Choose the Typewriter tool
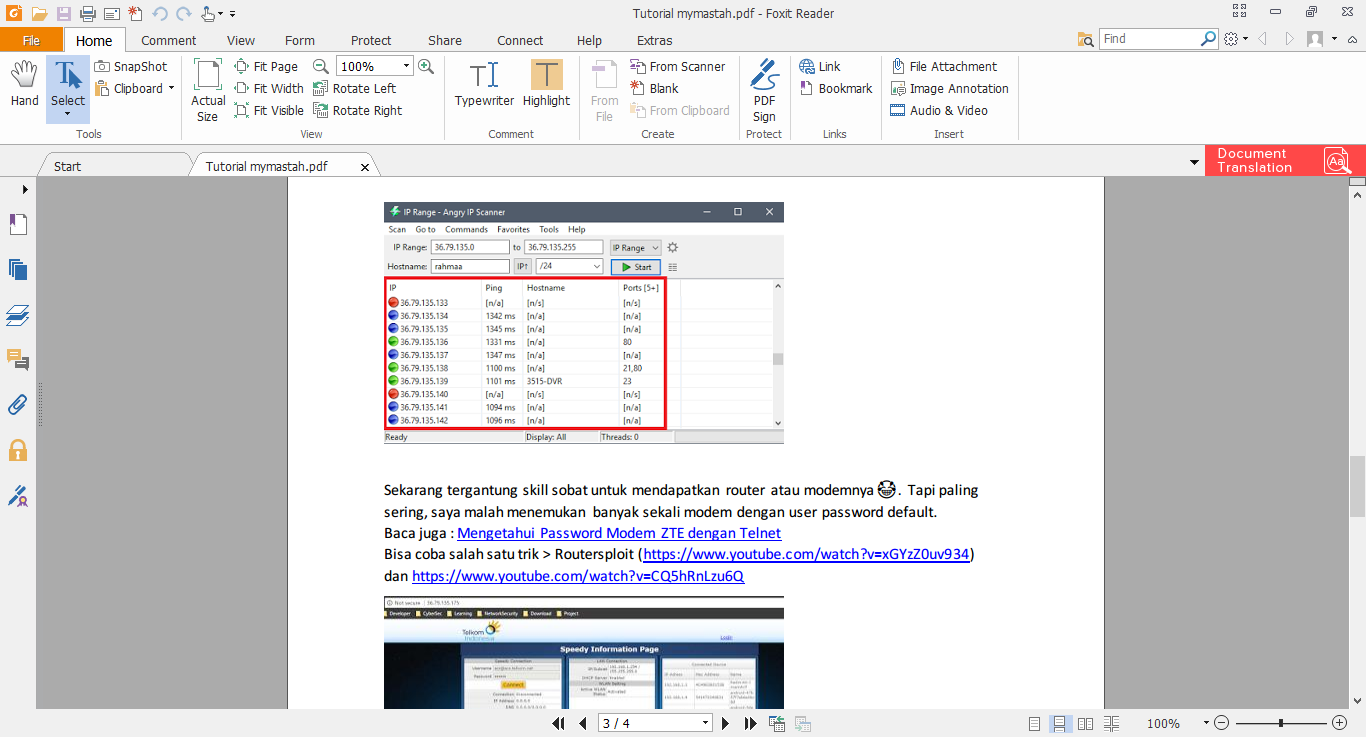1366x737 pixels. [x=484, y=84]
